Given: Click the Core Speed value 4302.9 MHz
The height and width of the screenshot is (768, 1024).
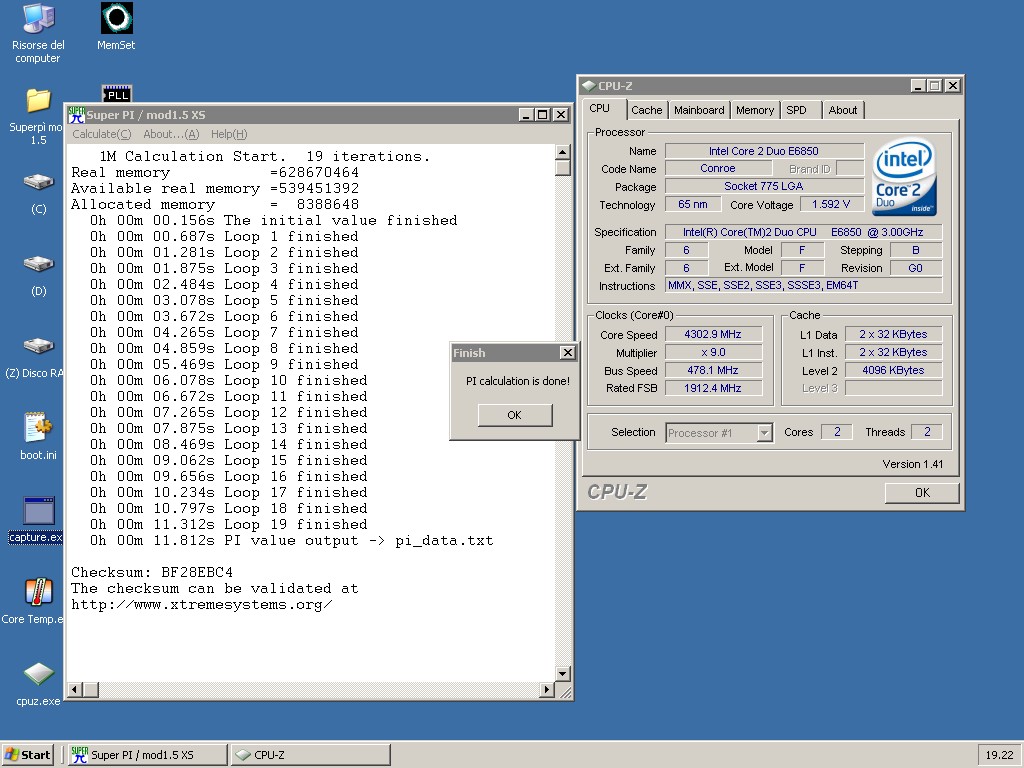Looking at the screenshot, I should point(713,334).
